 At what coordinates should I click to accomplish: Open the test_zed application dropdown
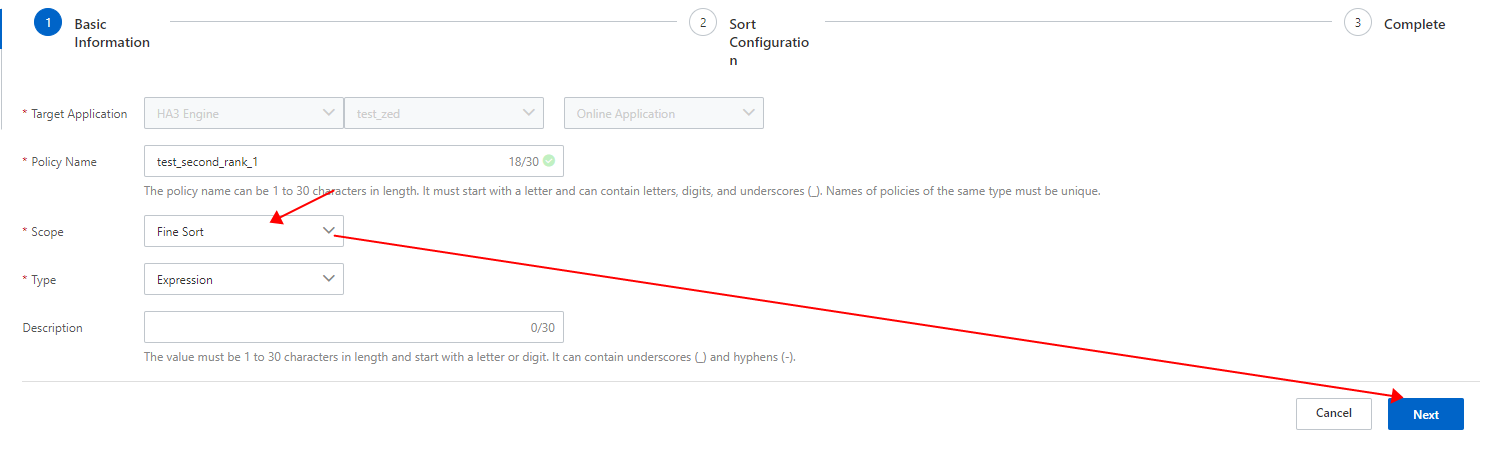[x=443, y=113]
